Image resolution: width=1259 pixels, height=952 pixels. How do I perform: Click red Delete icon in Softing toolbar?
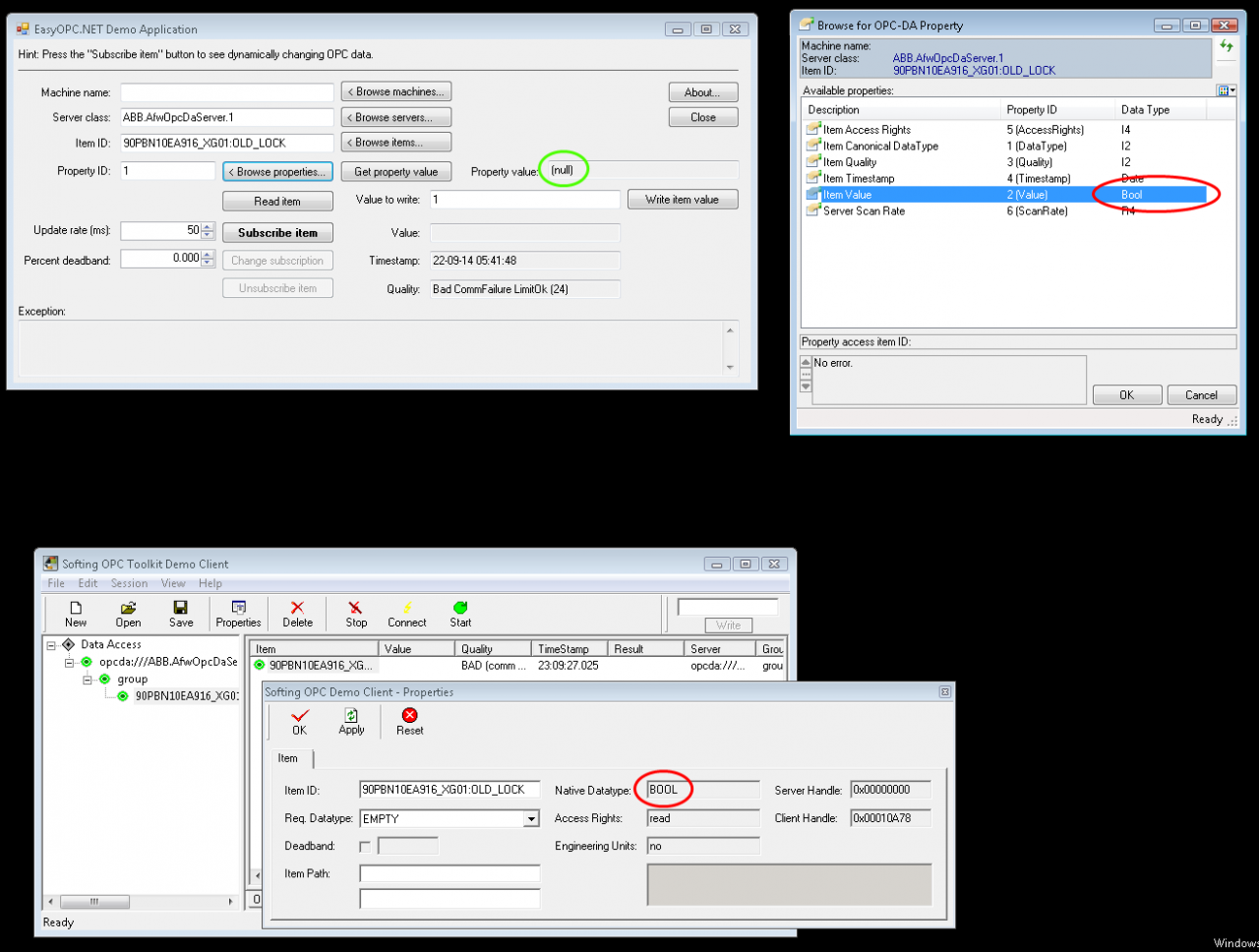[297, 608]
